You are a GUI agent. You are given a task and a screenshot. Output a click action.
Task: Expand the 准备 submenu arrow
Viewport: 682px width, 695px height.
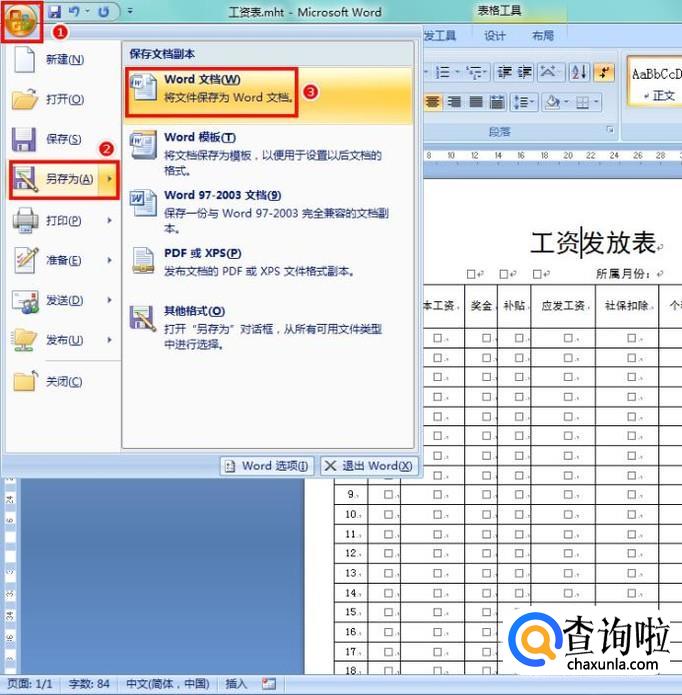109,260
